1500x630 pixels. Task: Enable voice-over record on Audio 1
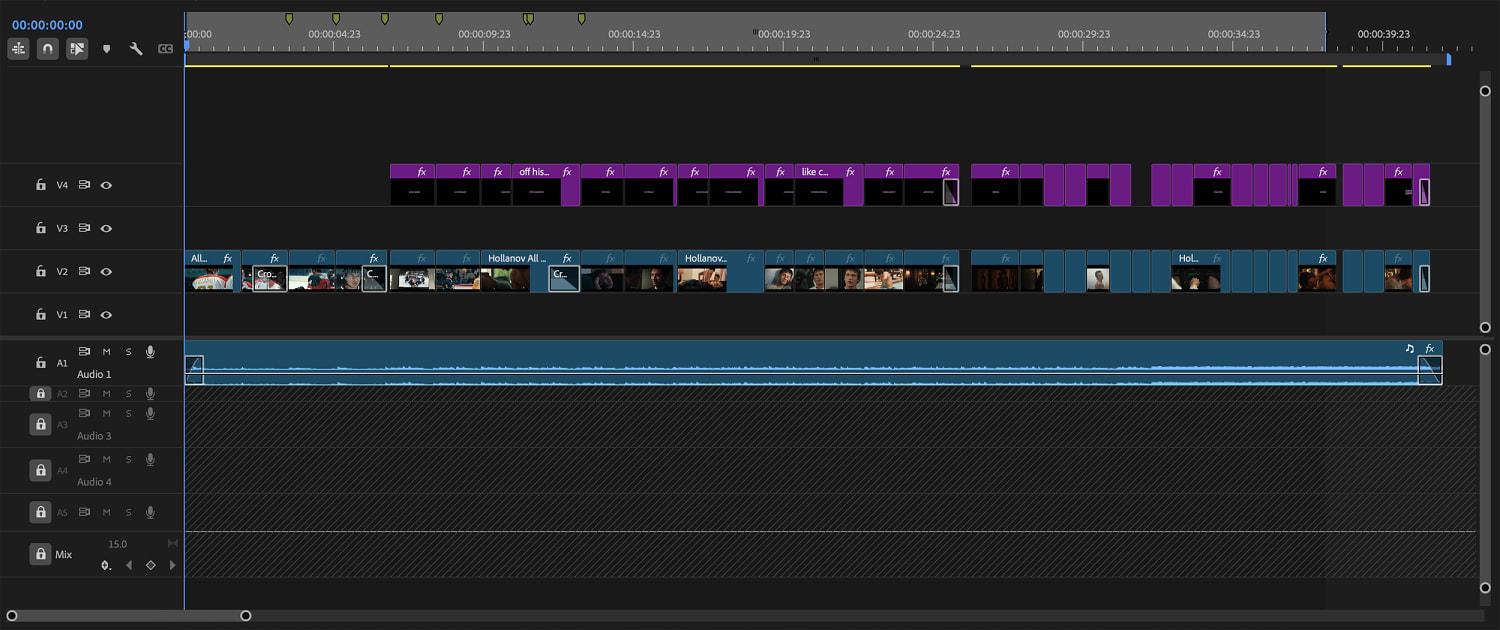150,352
